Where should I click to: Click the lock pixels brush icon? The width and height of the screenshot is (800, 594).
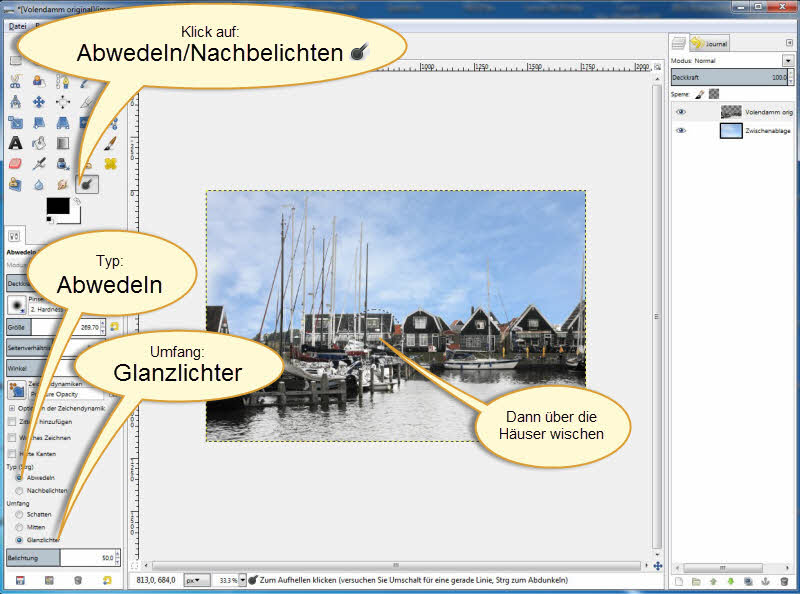coord(699,94)
